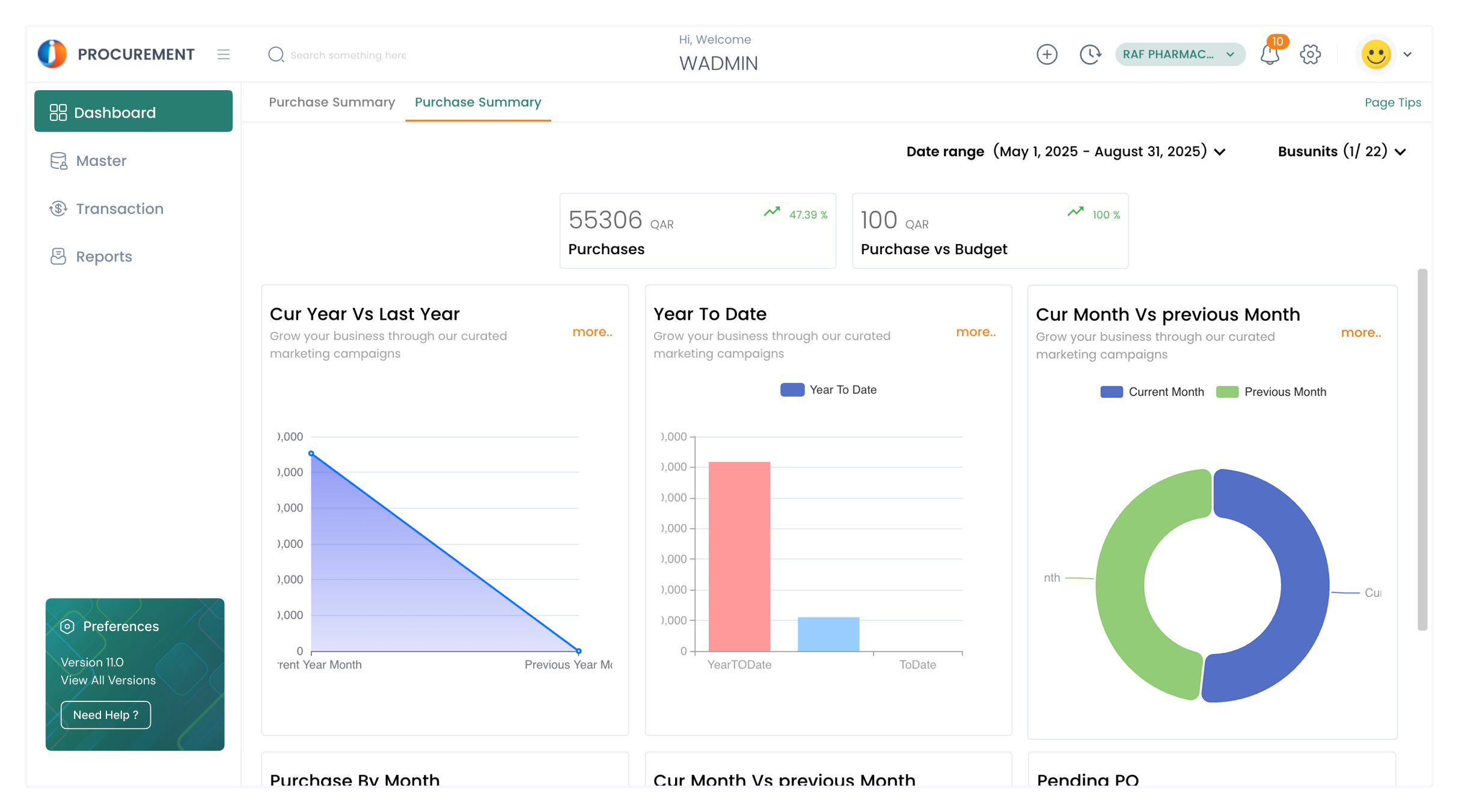Click the Preferences label

(x=121, y=626)
